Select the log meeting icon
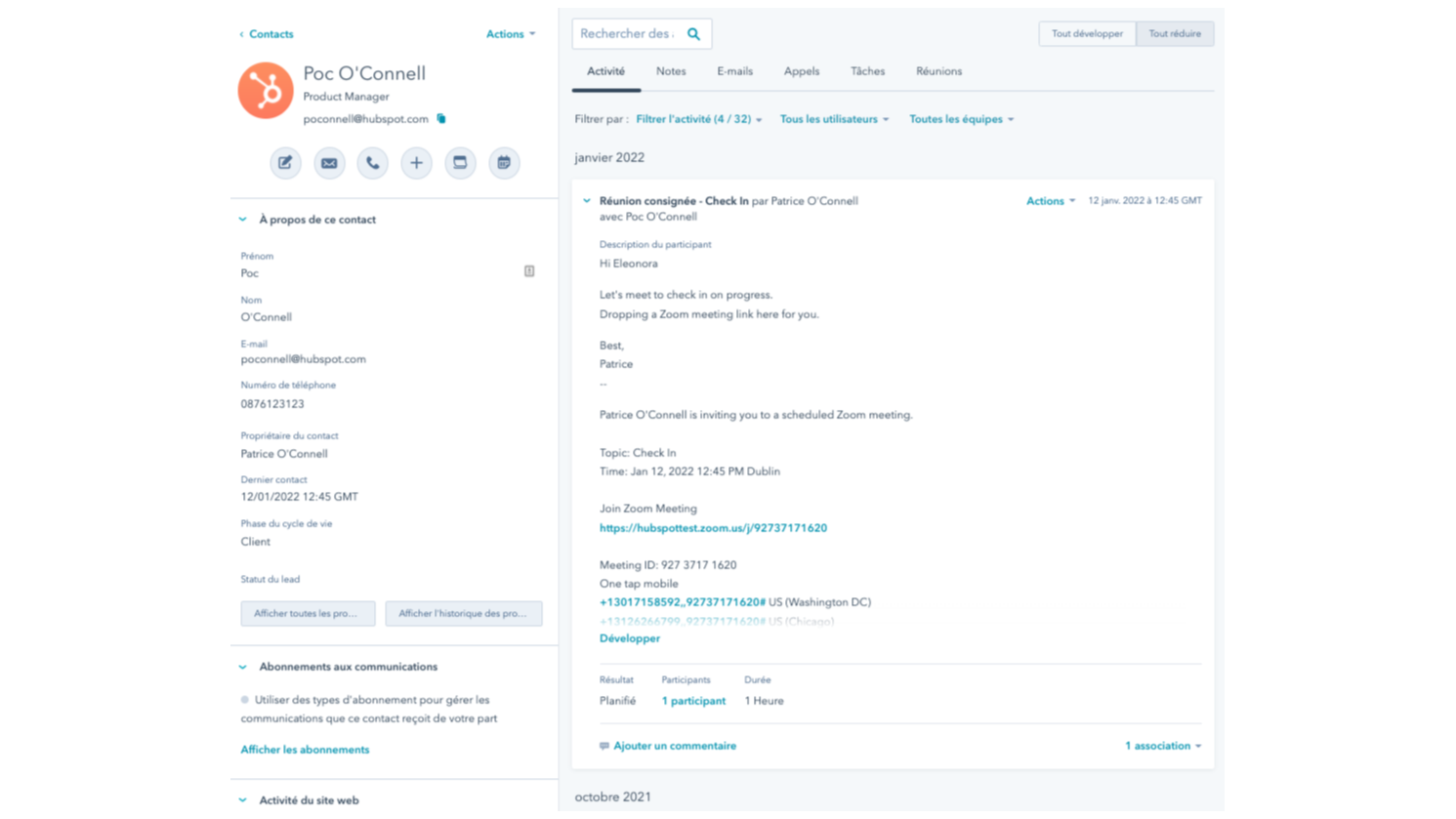Image resolution: width=1456 pixels, height=819 pixels. point(460,163)
